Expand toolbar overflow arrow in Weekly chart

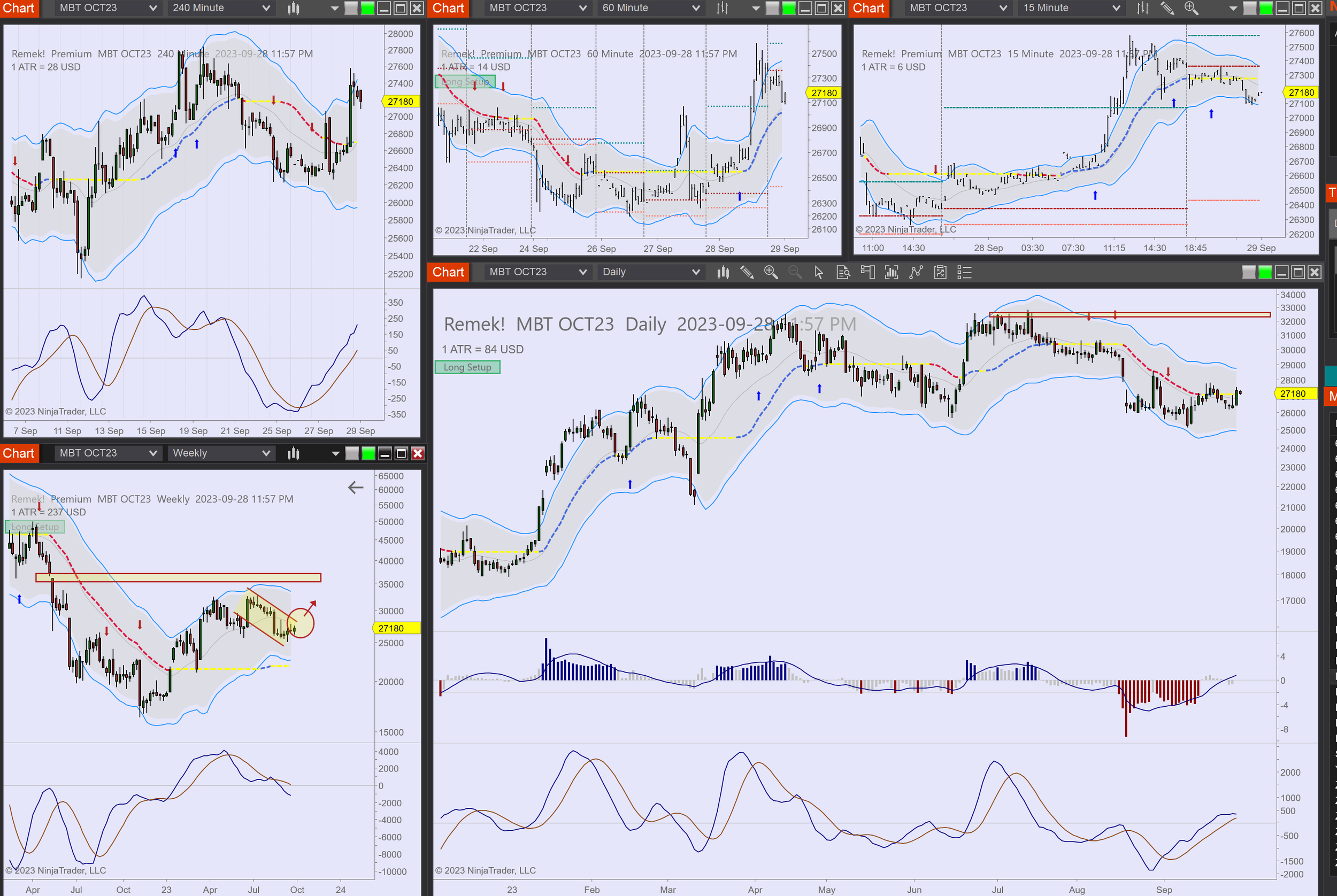[335, 454]
